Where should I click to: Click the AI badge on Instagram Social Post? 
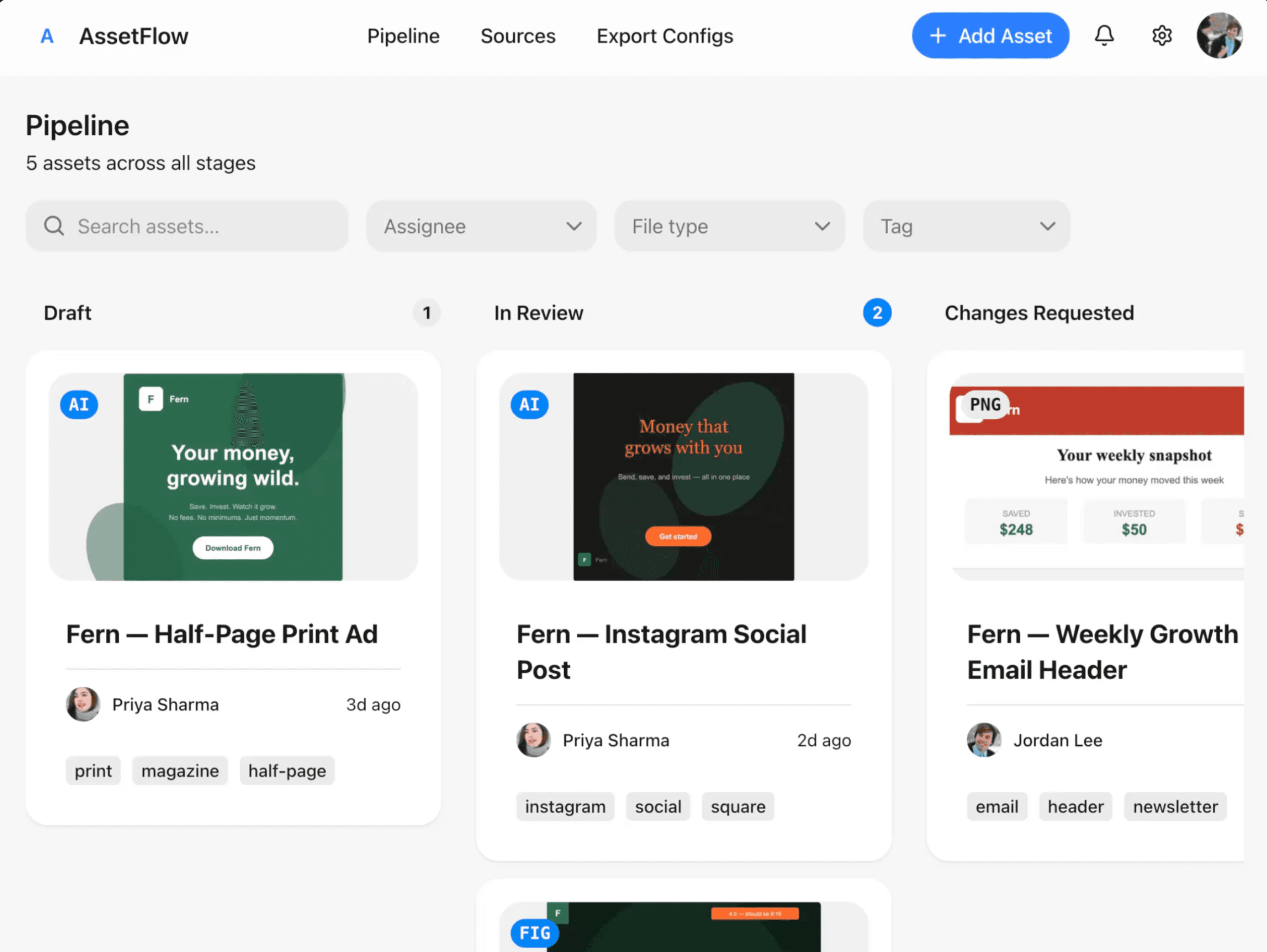529,405
